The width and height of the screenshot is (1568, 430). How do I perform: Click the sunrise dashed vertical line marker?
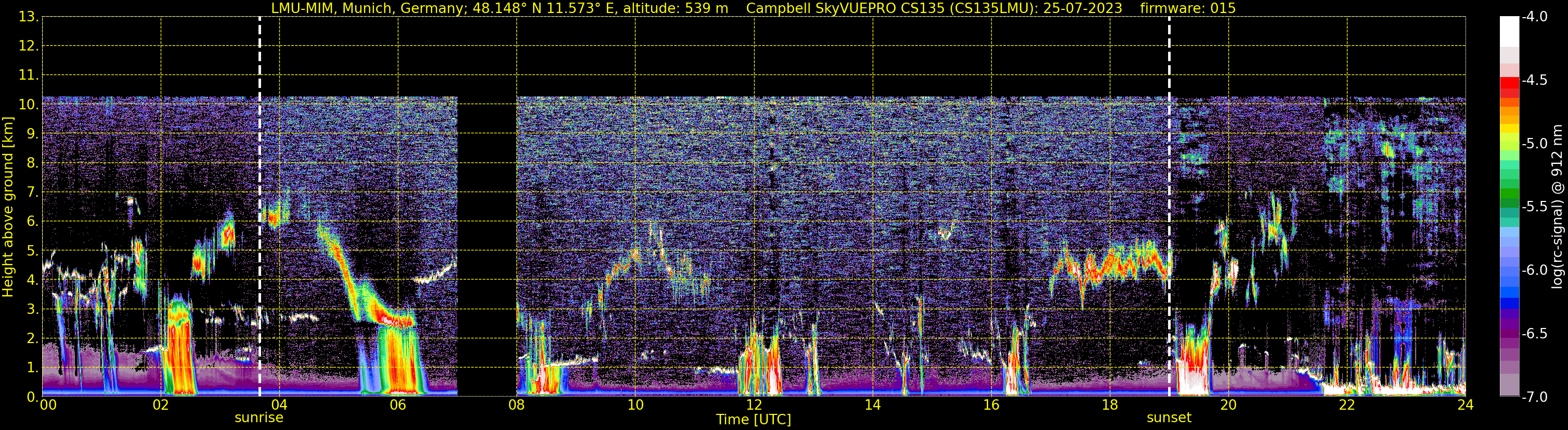tap(260, 207)
